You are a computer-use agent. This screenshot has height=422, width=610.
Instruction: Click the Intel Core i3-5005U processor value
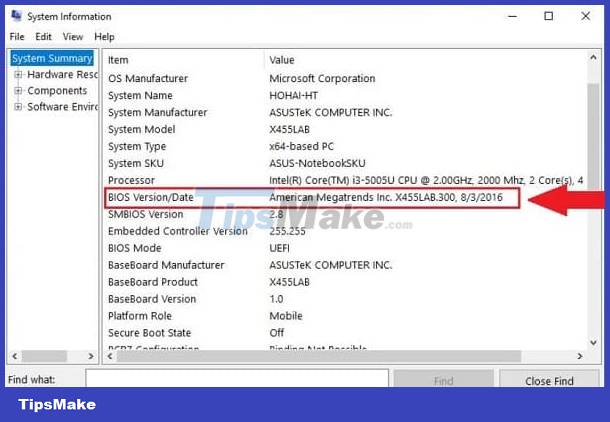tap(426, 180)
